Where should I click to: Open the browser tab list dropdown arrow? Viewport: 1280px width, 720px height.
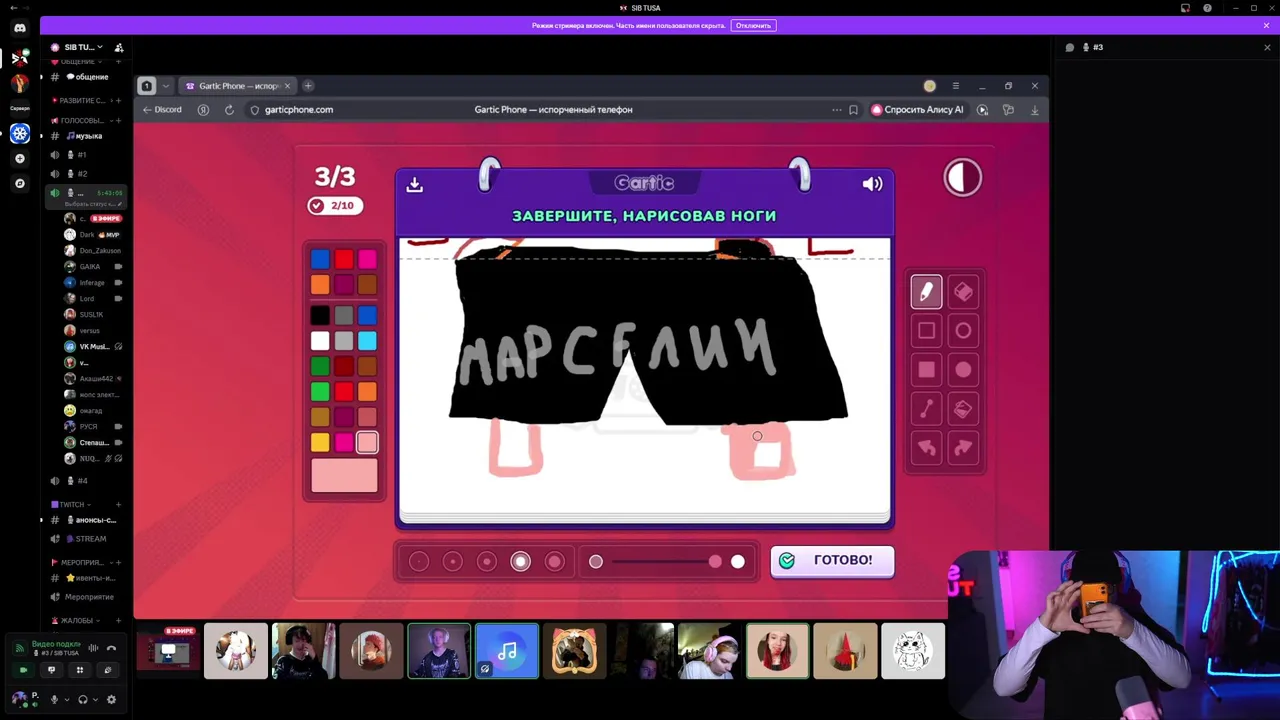pyautogui.click(x=166, y=86)
